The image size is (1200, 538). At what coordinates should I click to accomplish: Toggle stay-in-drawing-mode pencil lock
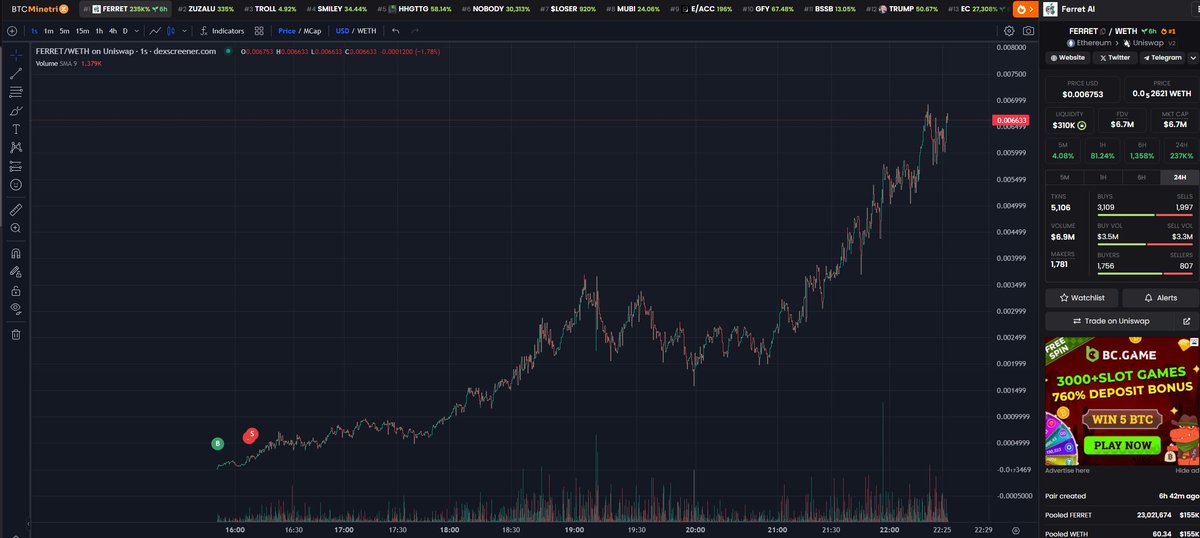click(x=16, y=271)
